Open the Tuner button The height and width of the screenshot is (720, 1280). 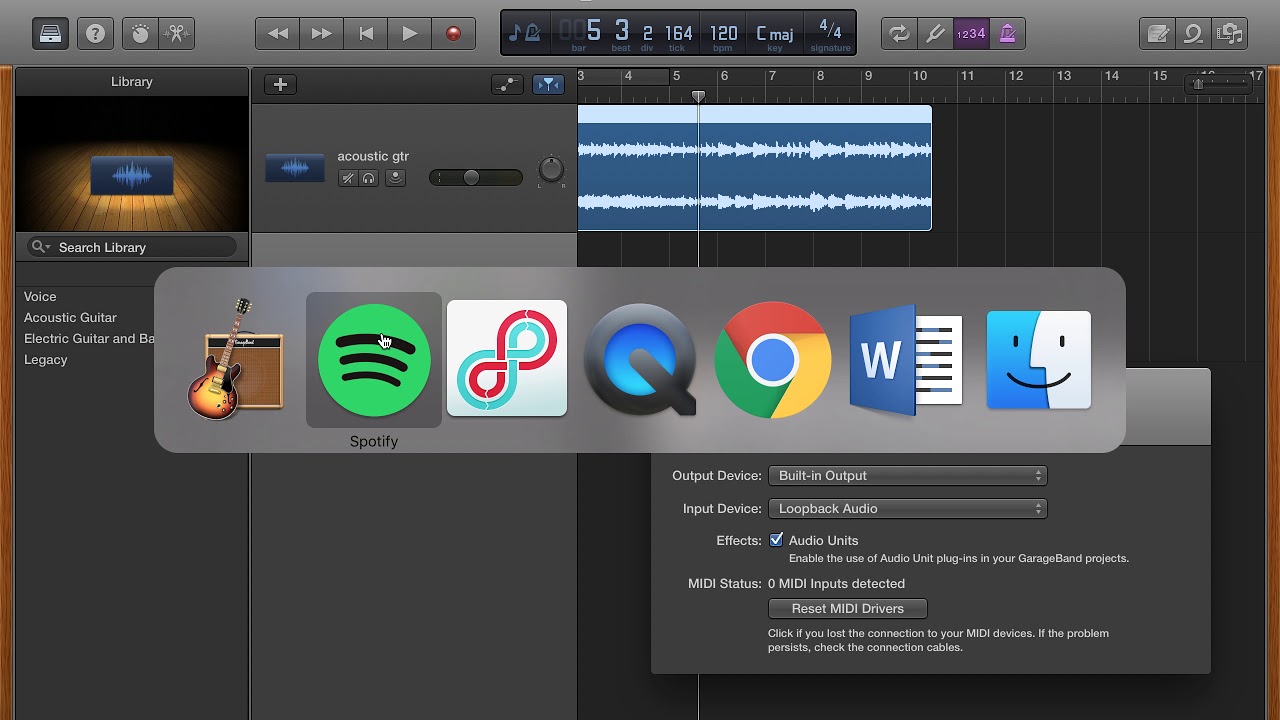[x=935, y=33]
